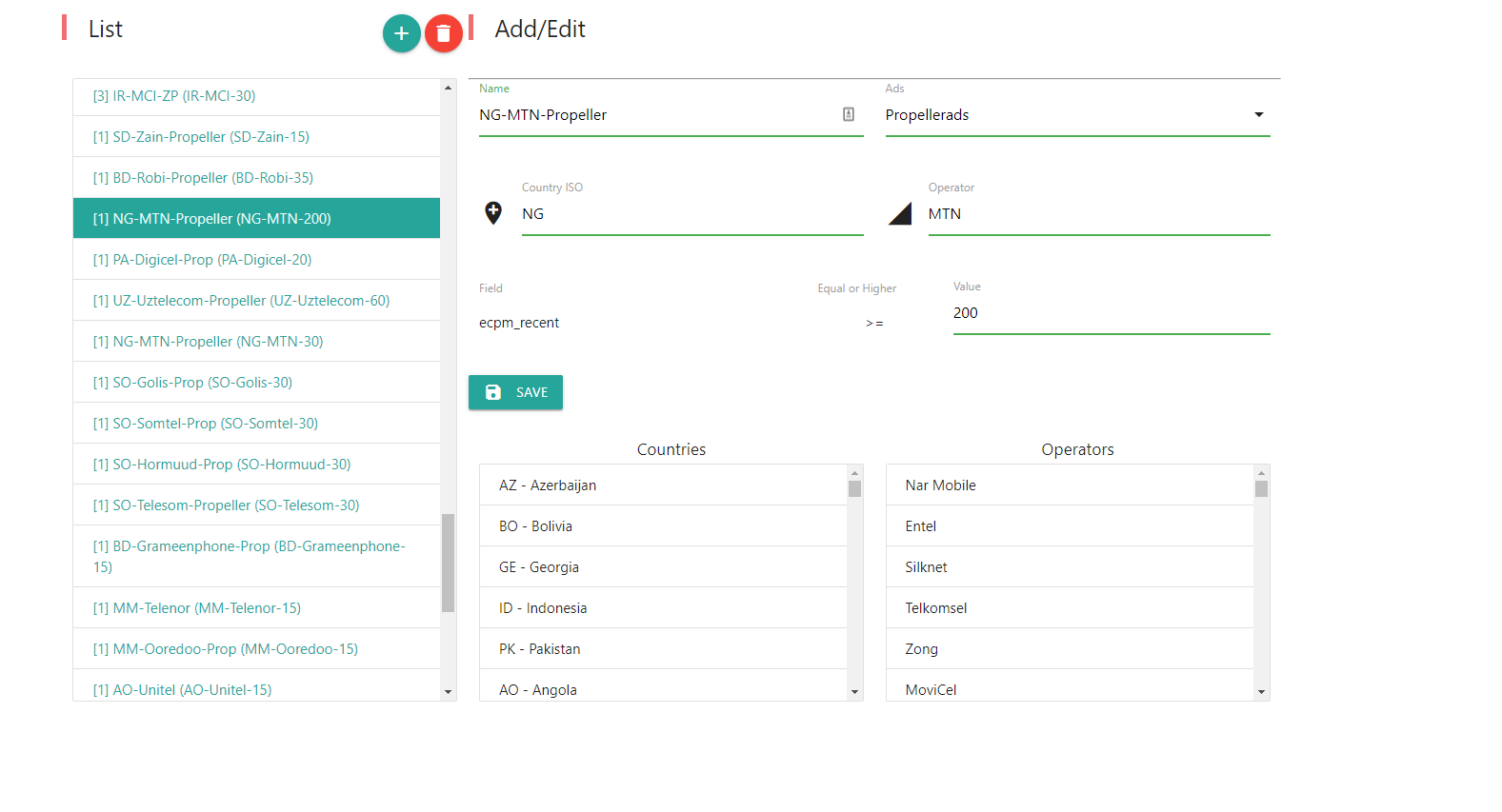Choose PK - Pakistan in Countries

pos(663,649)
